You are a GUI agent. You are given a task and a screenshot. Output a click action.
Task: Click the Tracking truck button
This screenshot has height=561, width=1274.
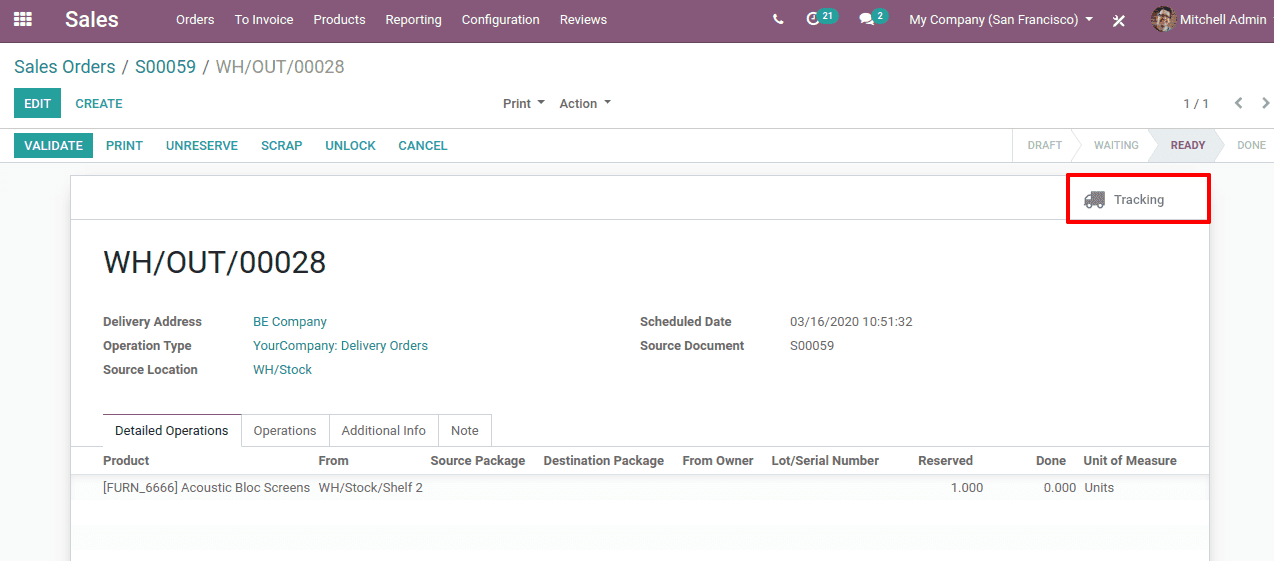pyautogui.click(x=1138, y=199)
